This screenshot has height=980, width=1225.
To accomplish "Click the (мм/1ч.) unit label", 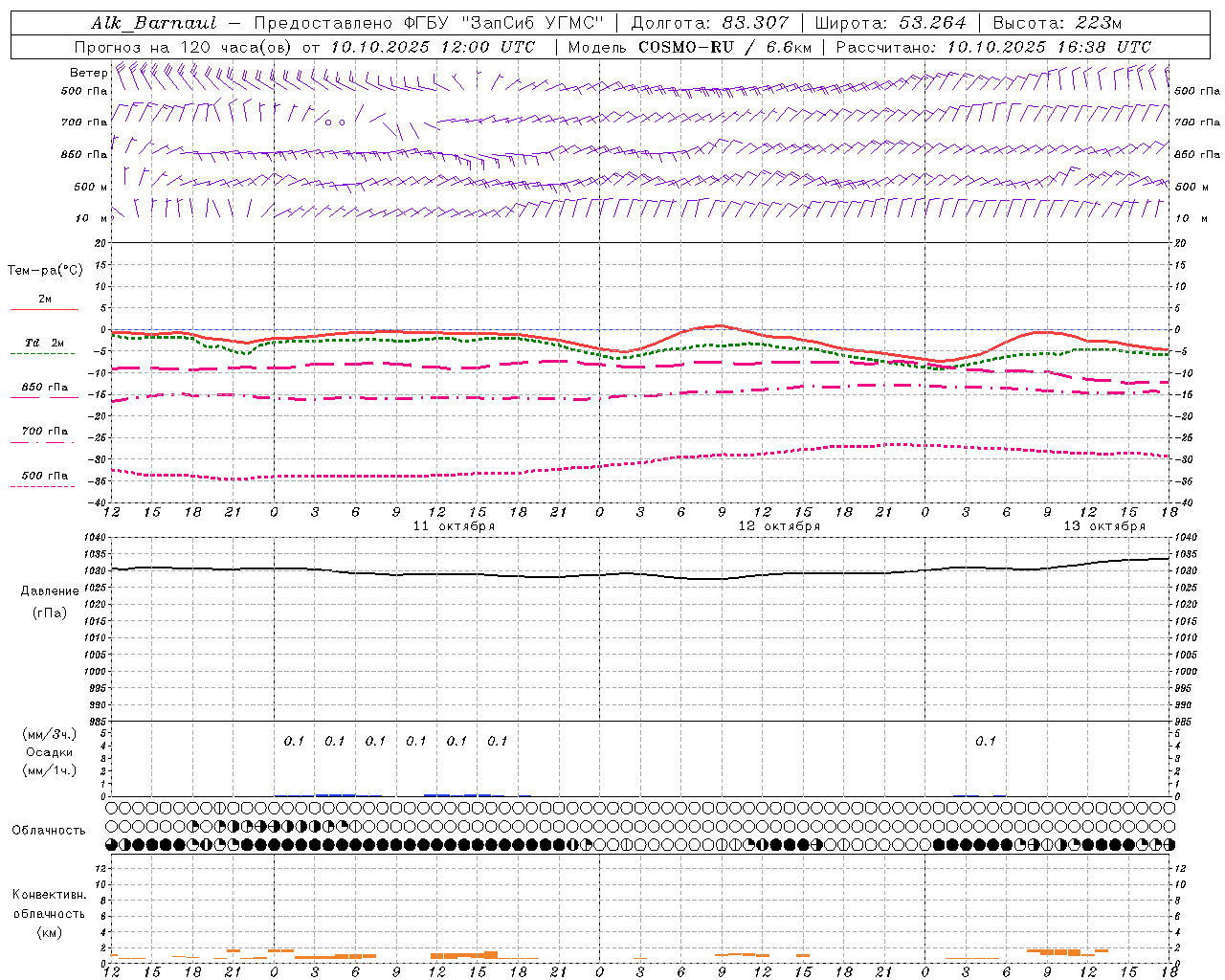I will (50, 770).
